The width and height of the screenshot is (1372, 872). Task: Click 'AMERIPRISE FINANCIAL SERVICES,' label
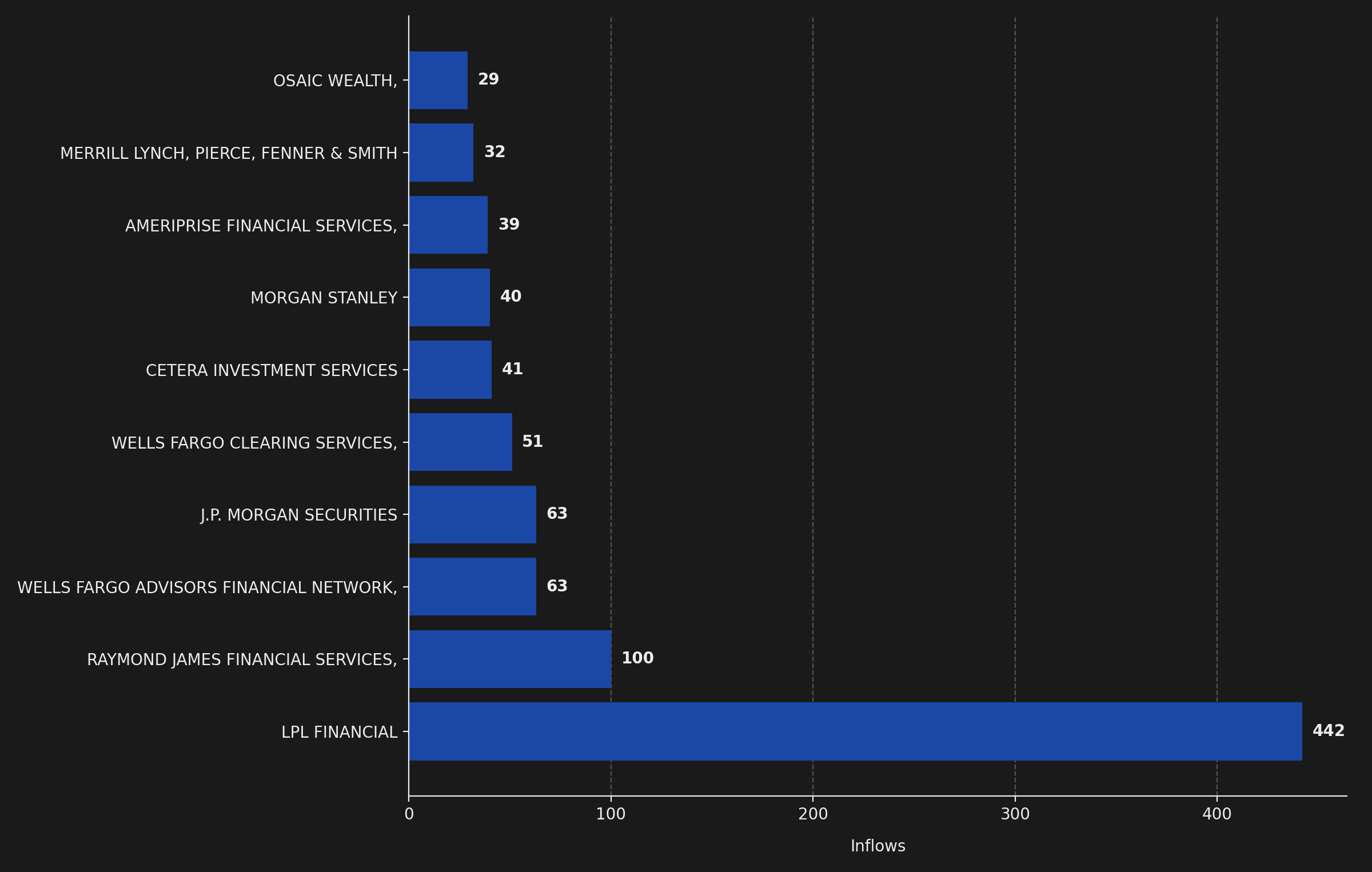coord(261,226)
